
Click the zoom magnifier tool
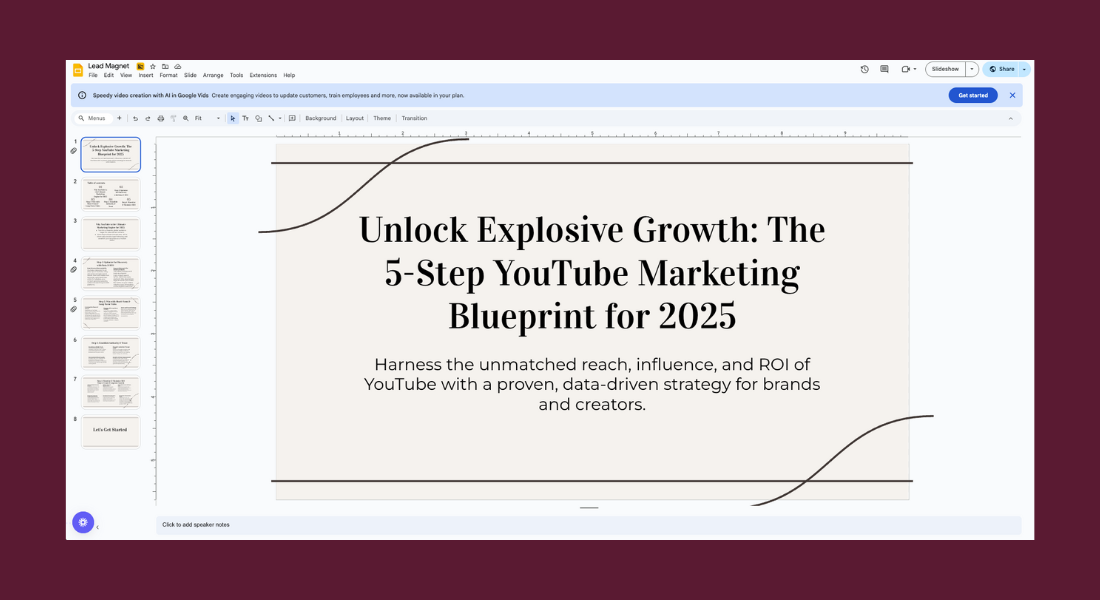click(x=186, y=119)
